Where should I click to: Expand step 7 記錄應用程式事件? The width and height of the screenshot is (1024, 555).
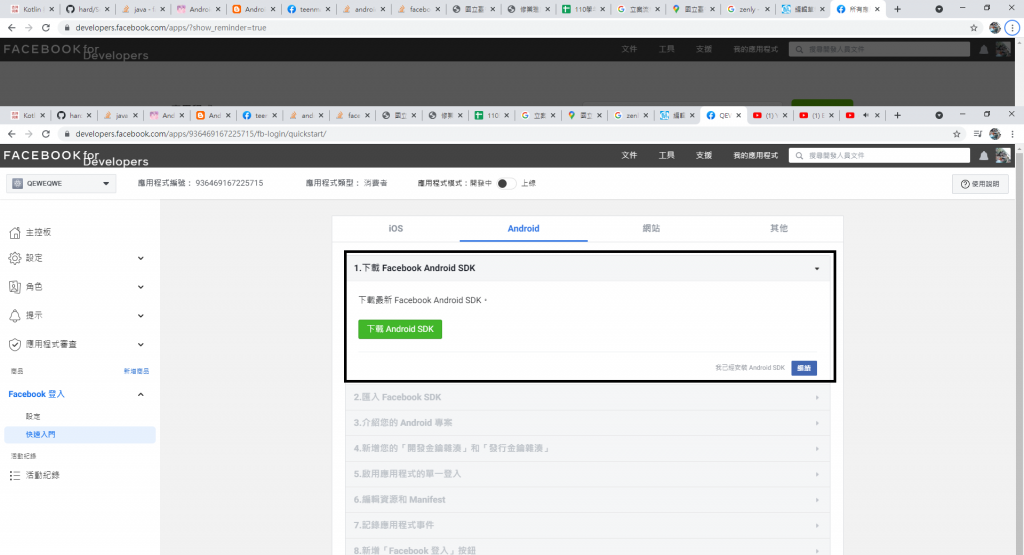click(x=588, y=525)
